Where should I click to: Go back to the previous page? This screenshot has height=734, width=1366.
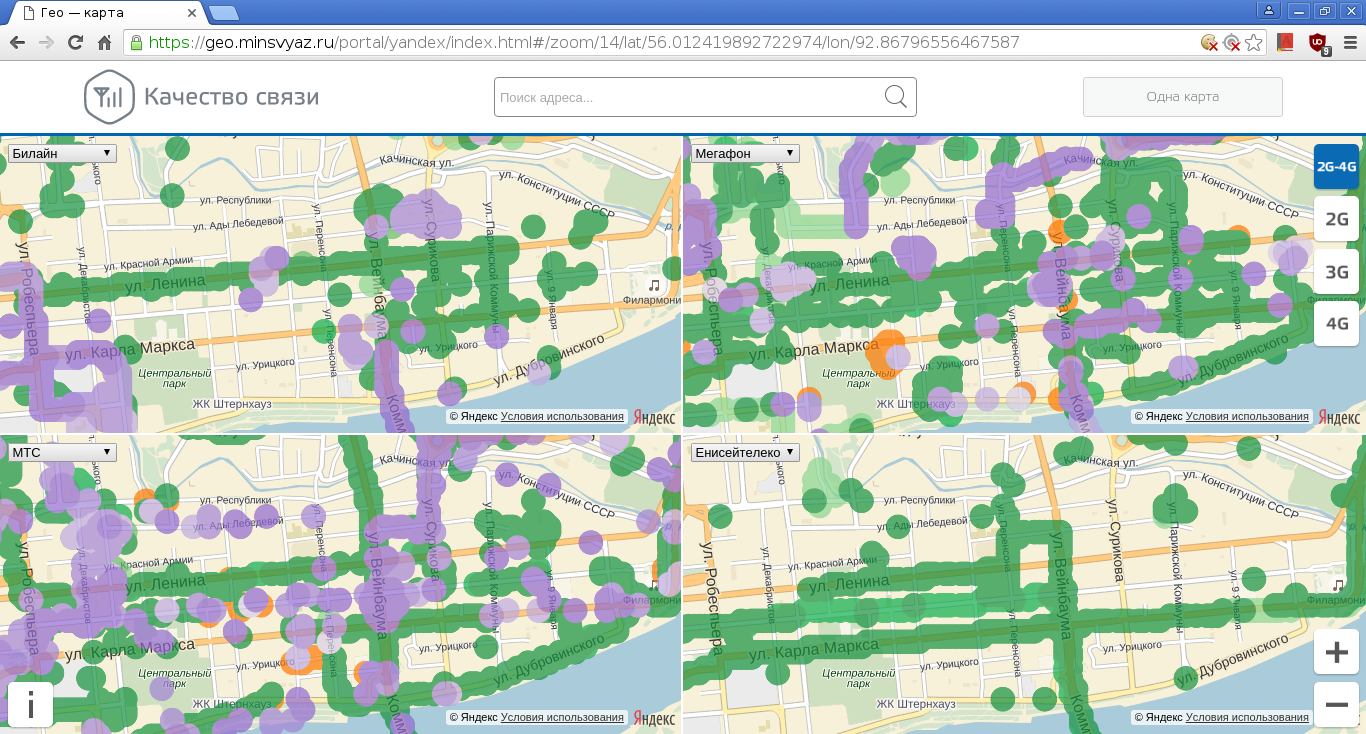click(x=18, y=42)
